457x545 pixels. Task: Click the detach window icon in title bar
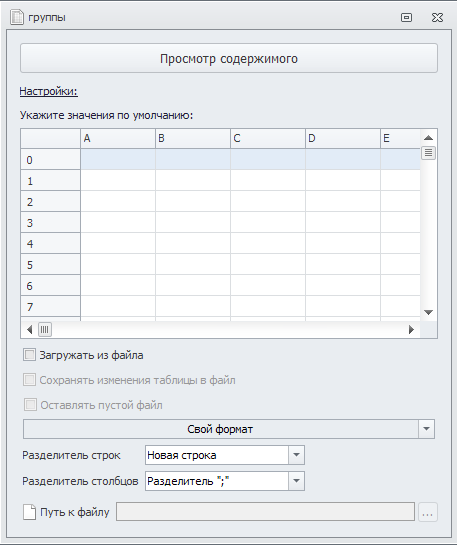[x=406, y=17]
